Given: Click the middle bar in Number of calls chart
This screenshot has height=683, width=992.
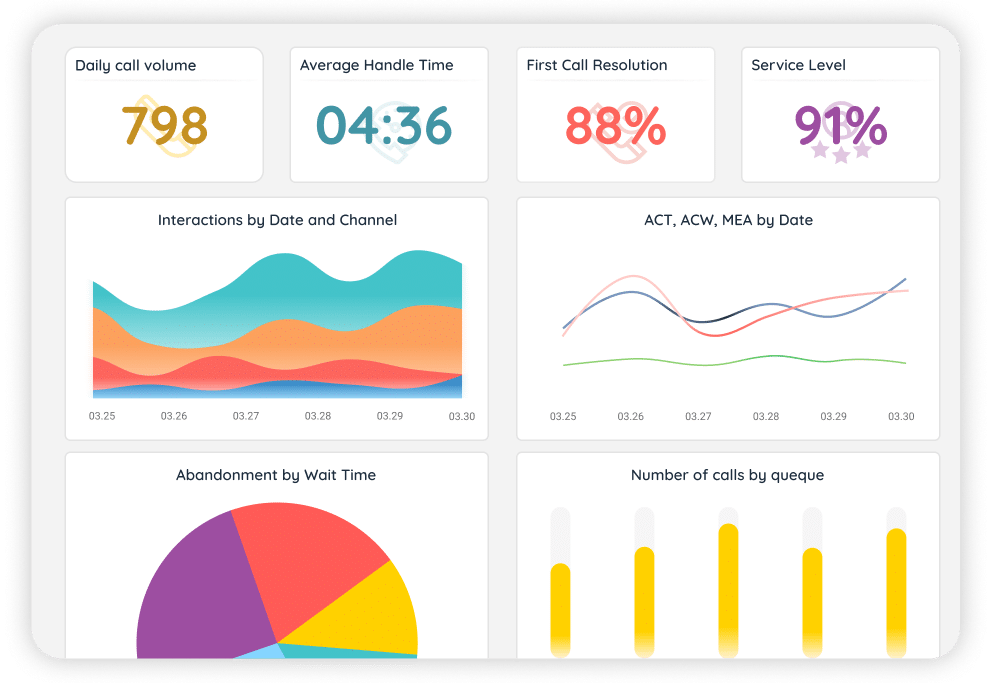Looking at the screenshot, I should point(729,590).
